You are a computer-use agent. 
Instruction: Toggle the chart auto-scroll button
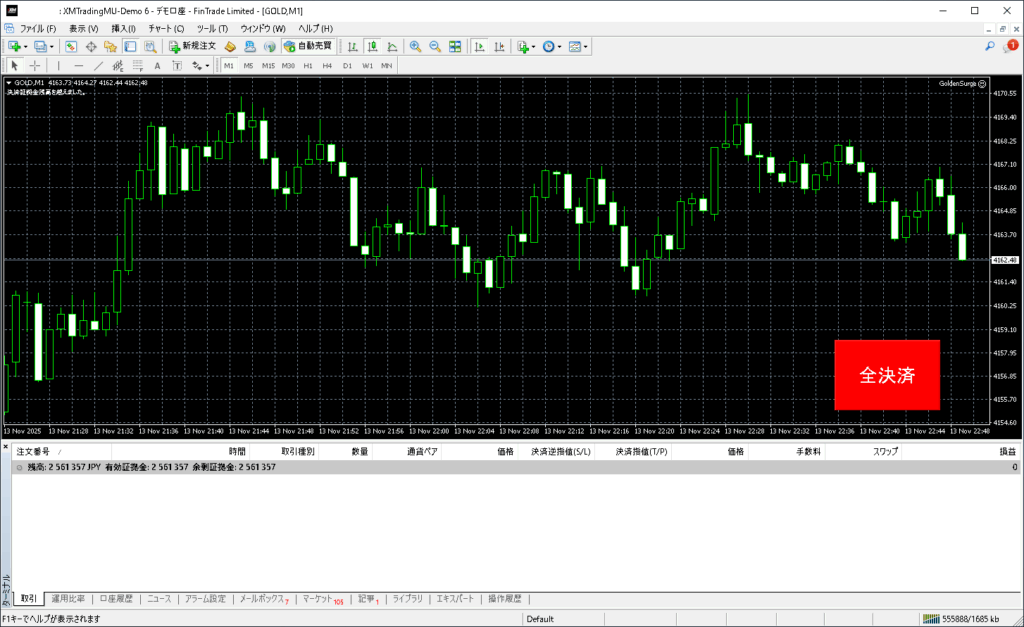(479, 46)
